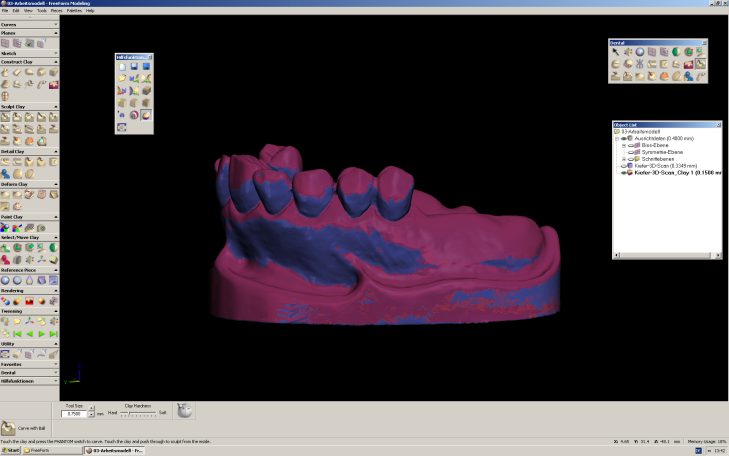Collapse the Sculpt Clay section header
This screenshot has width=729, height=456.
click(x=29, y=105)
